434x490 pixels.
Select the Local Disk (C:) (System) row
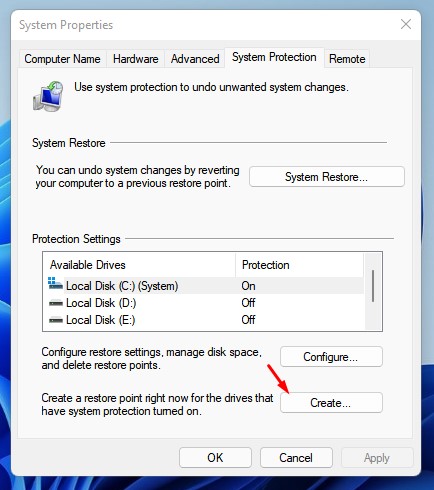point(204,286)
